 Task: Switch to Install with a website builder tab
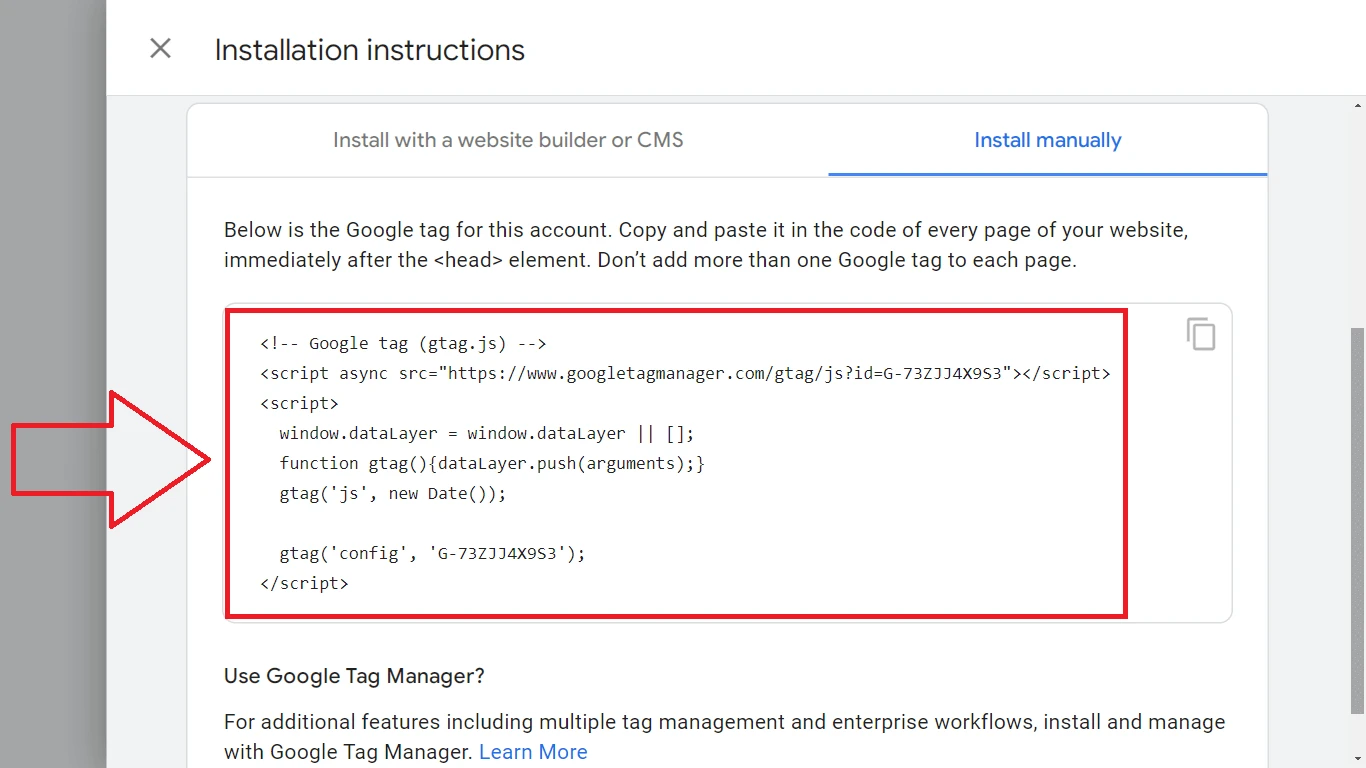[508, 140]
